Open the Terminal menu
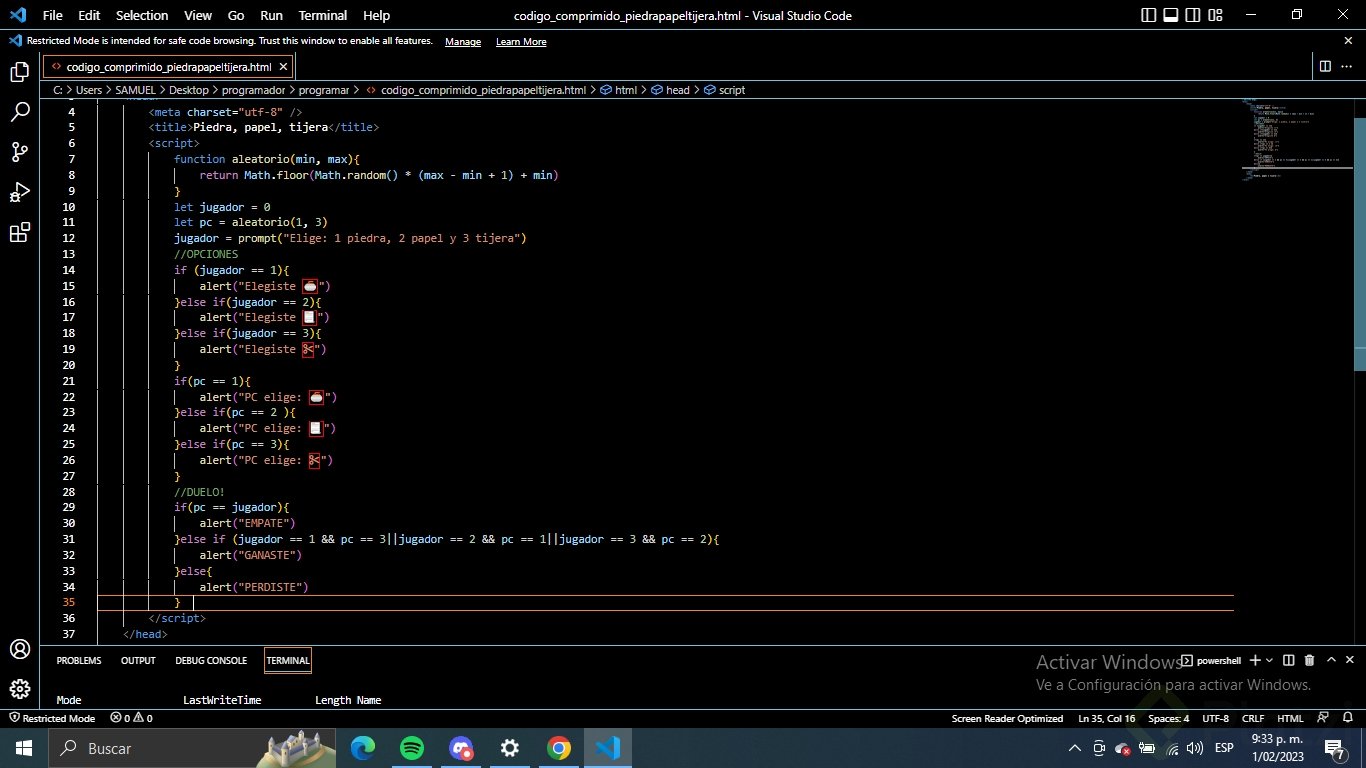The image size is (1366, 768). tap(323, 15)
